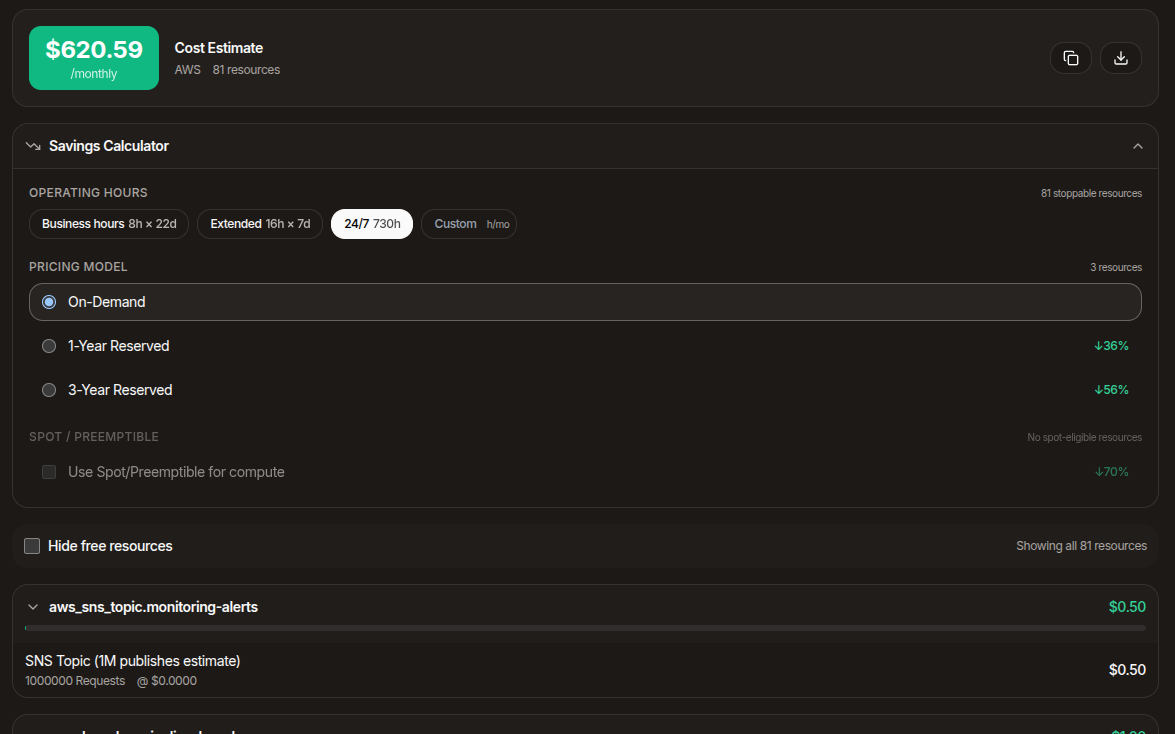1175x734 pixels.
Task: Download the cost estimate report
Action: [x=1120, y=58]
